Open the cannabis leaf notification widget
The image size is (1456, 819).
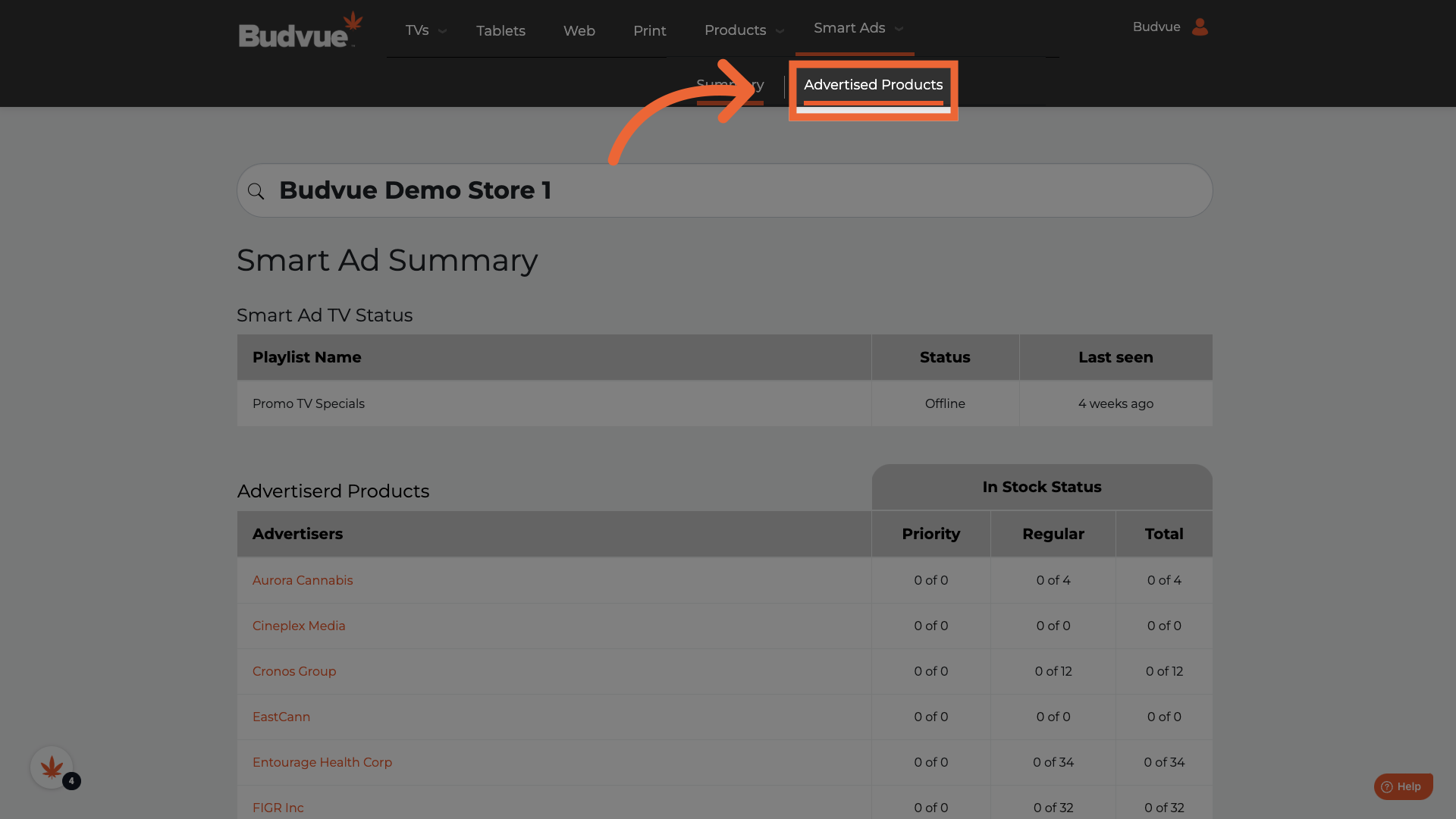point(52,768)
